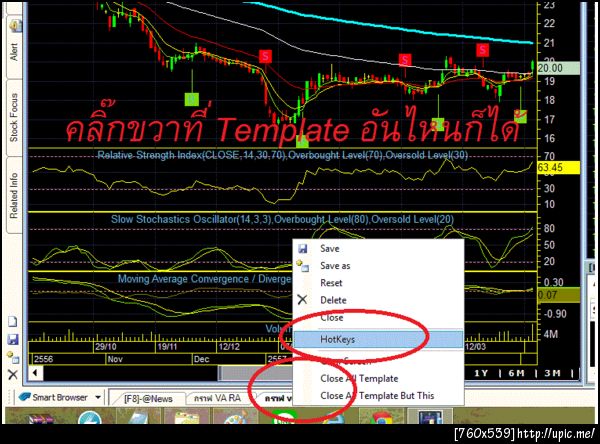Viewport: 600px width, 444px height.
Task: Click the floppy disk save icon in left sidebar
Action: [13, 340]
